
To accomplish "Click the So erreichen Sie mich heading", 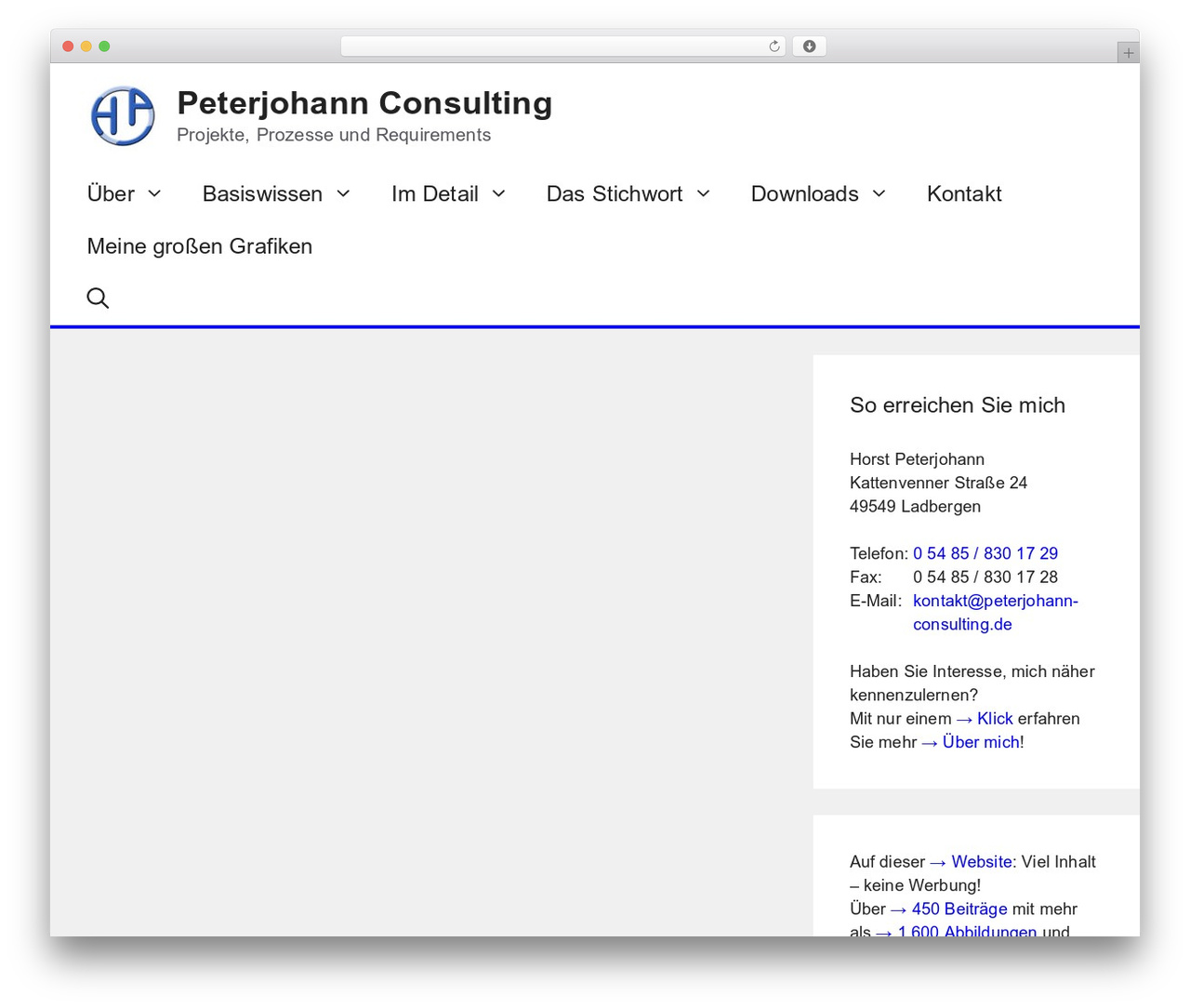I will pos(958,405).
